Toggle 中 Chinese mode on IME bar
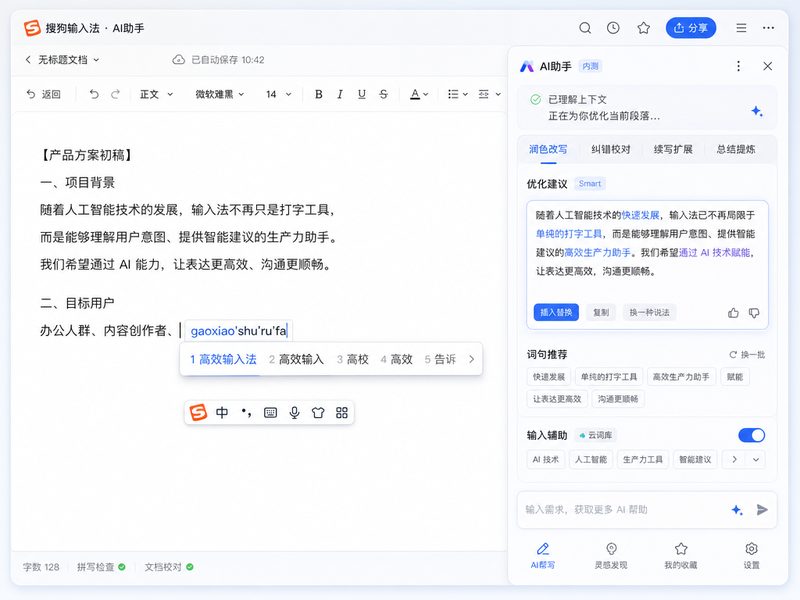800x600 pixels. click(x=222, y=412)
